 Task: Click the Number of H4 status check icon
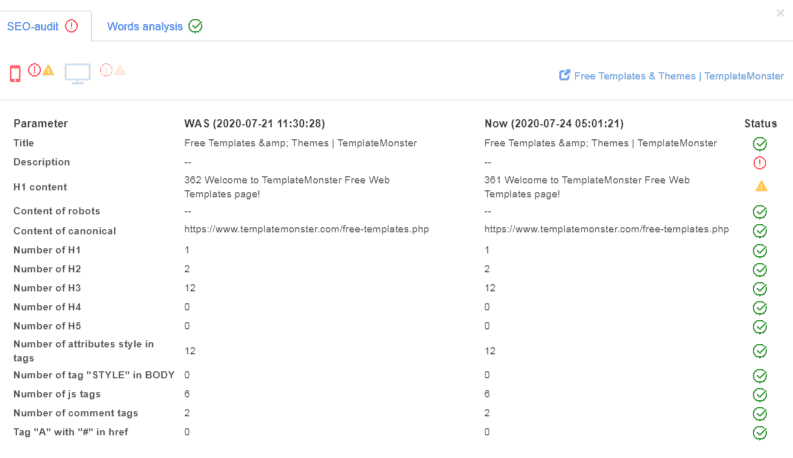point(760,308)
